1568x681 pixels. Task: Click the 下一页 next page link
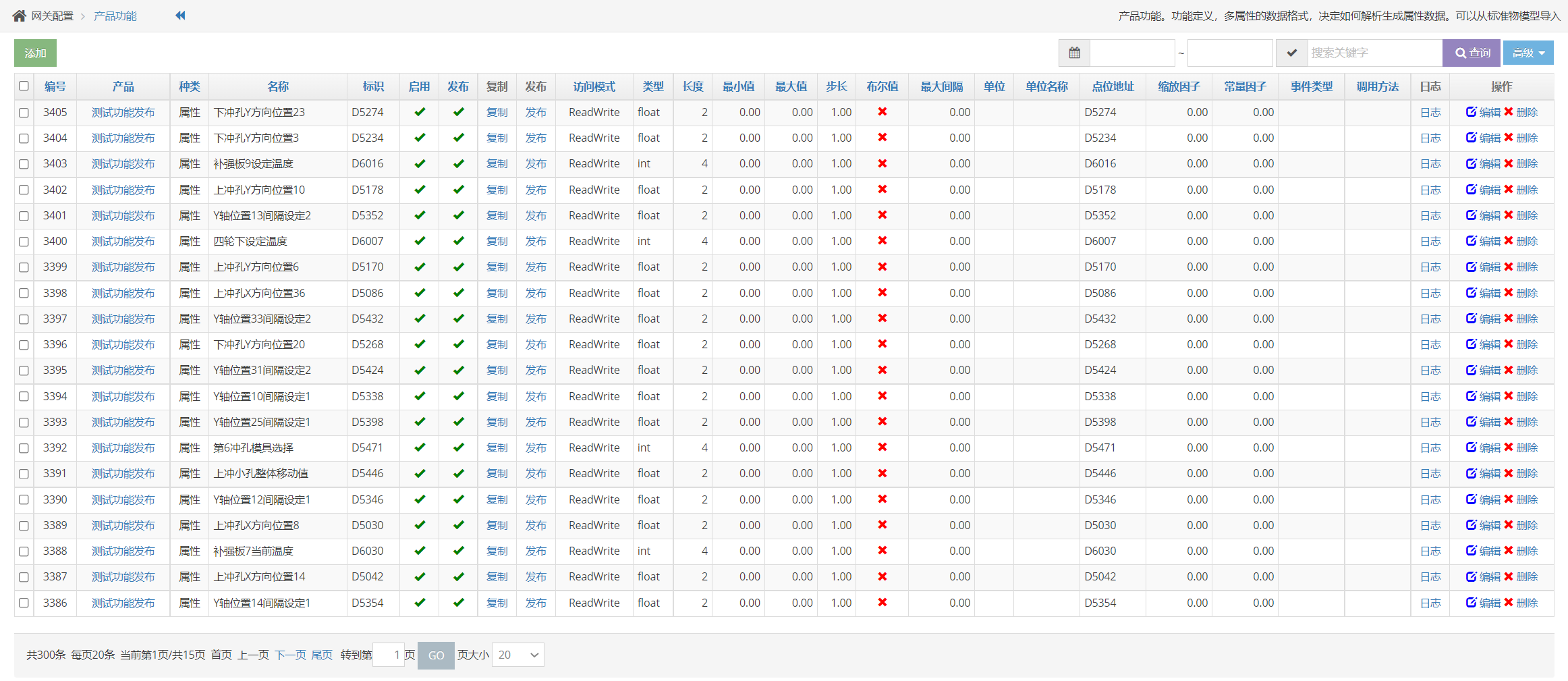pyautogui.click(x=290, y=655)
